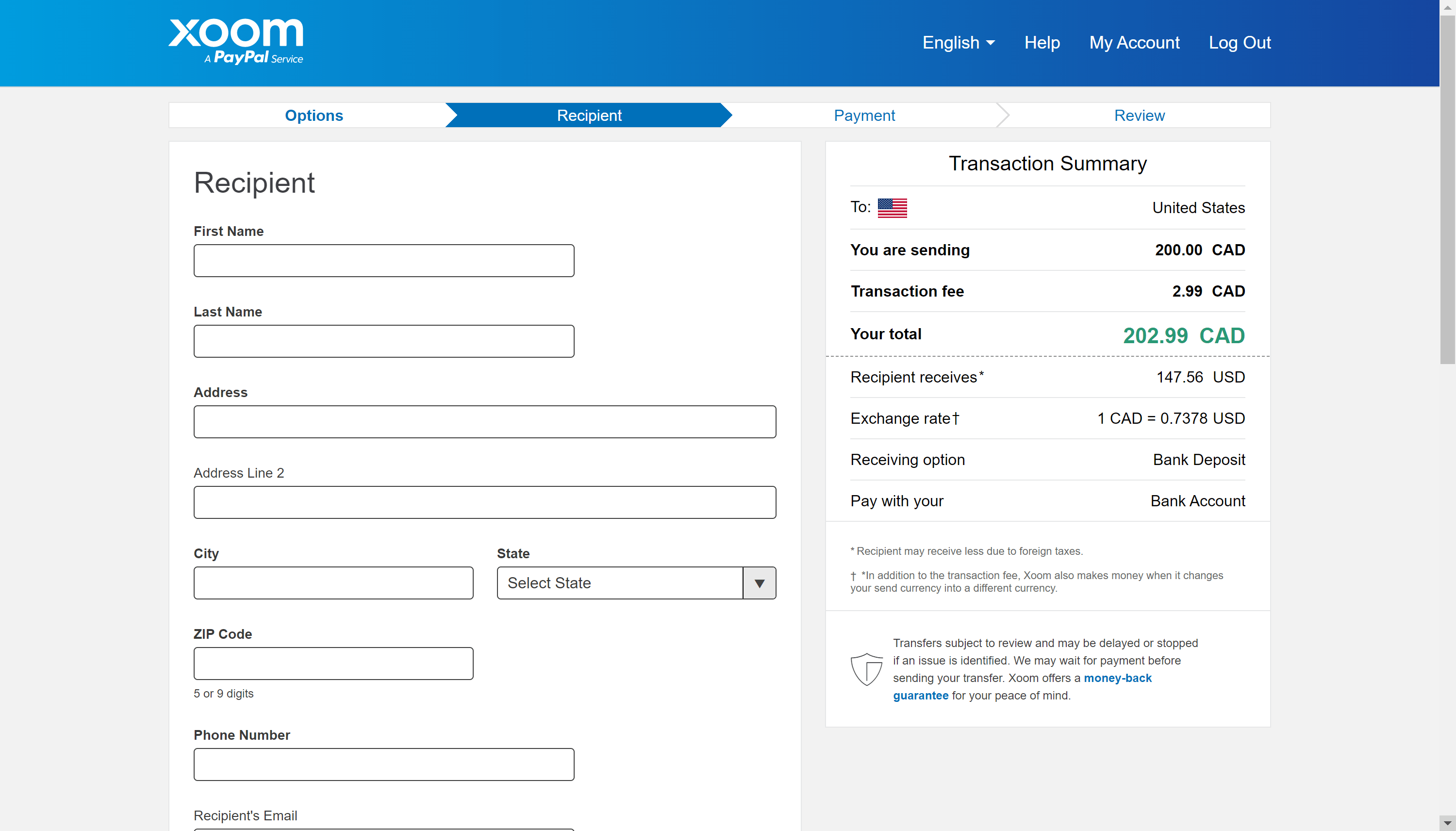Click Log Out
This screenshot has width=1456, height=831.
click(x=1239, y=42)
